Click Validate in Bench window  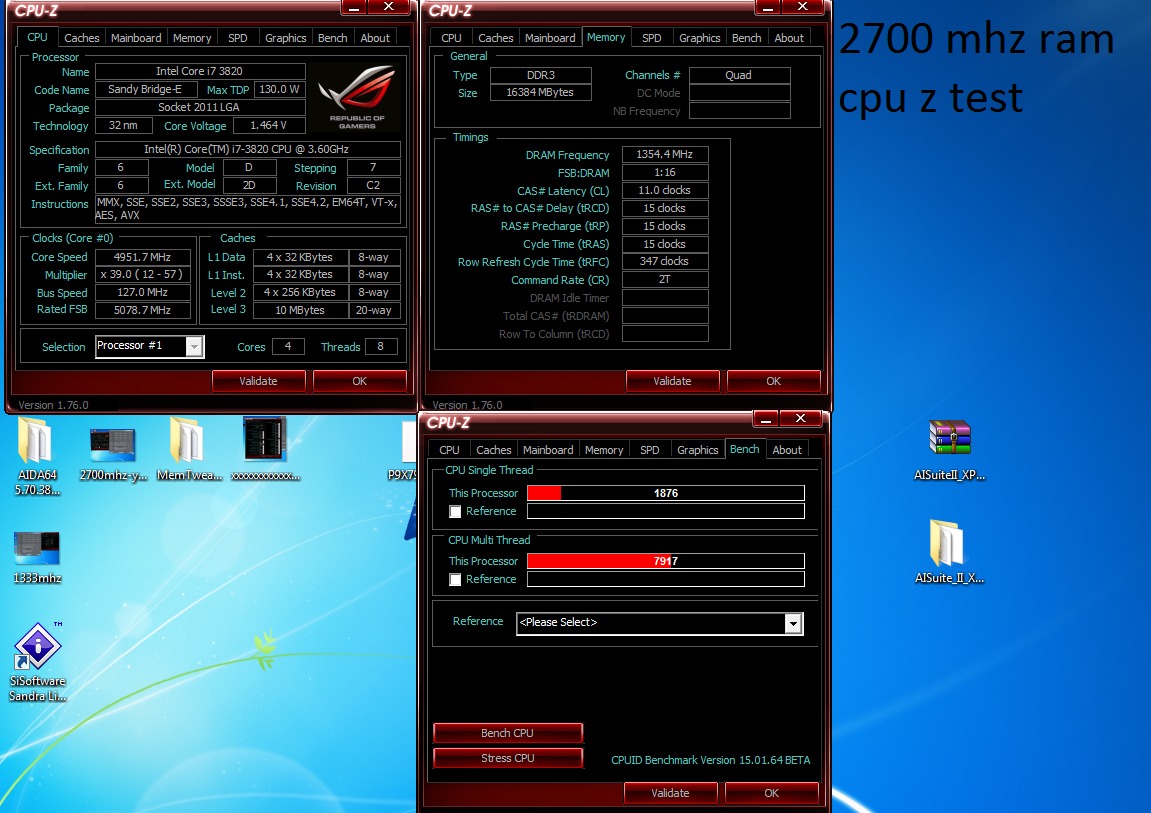[670, 792]
